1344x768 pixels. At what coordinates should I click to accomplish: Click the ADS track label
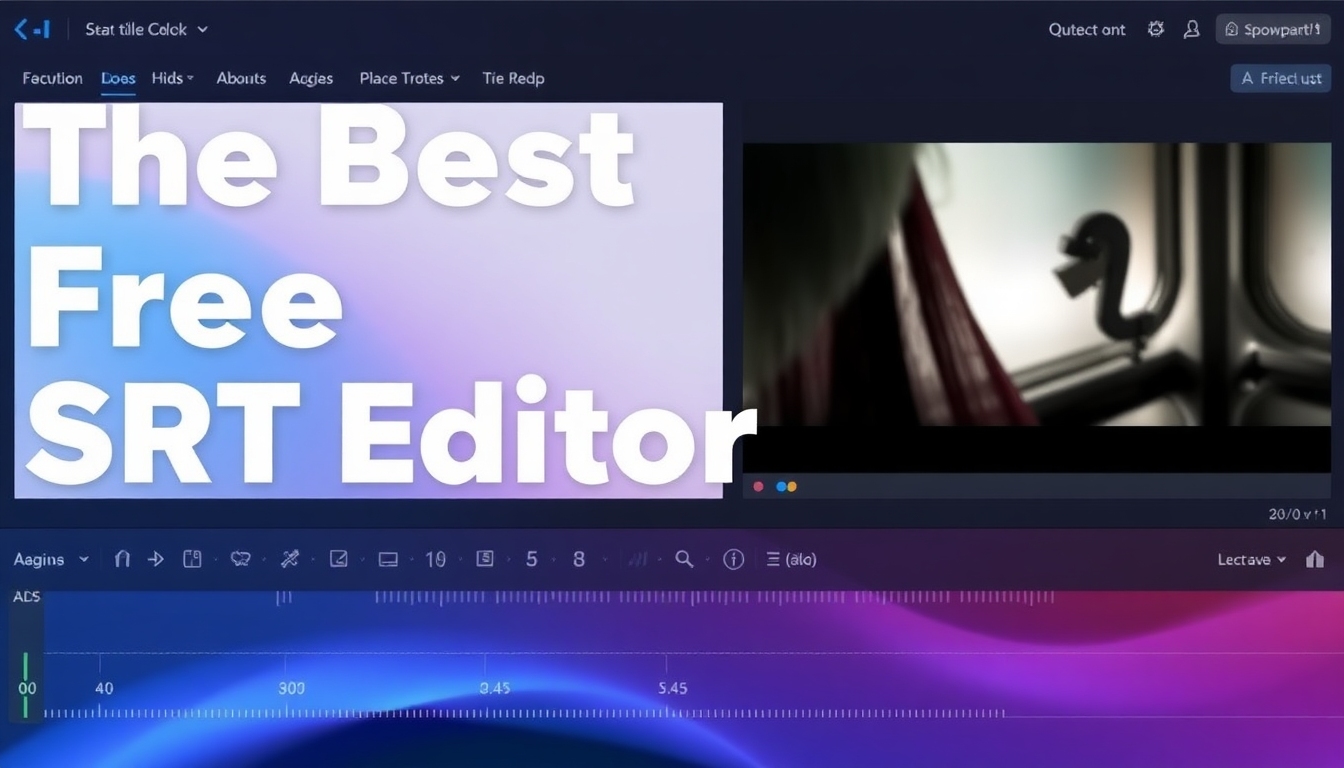point(27,597)
